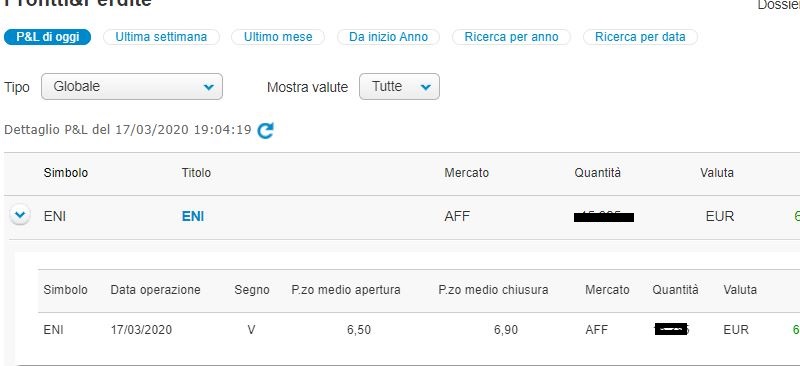The height and width of the screenshot is (366, 800).
Task: Switch to Ultimo mese filter
Action: point(278,37)
